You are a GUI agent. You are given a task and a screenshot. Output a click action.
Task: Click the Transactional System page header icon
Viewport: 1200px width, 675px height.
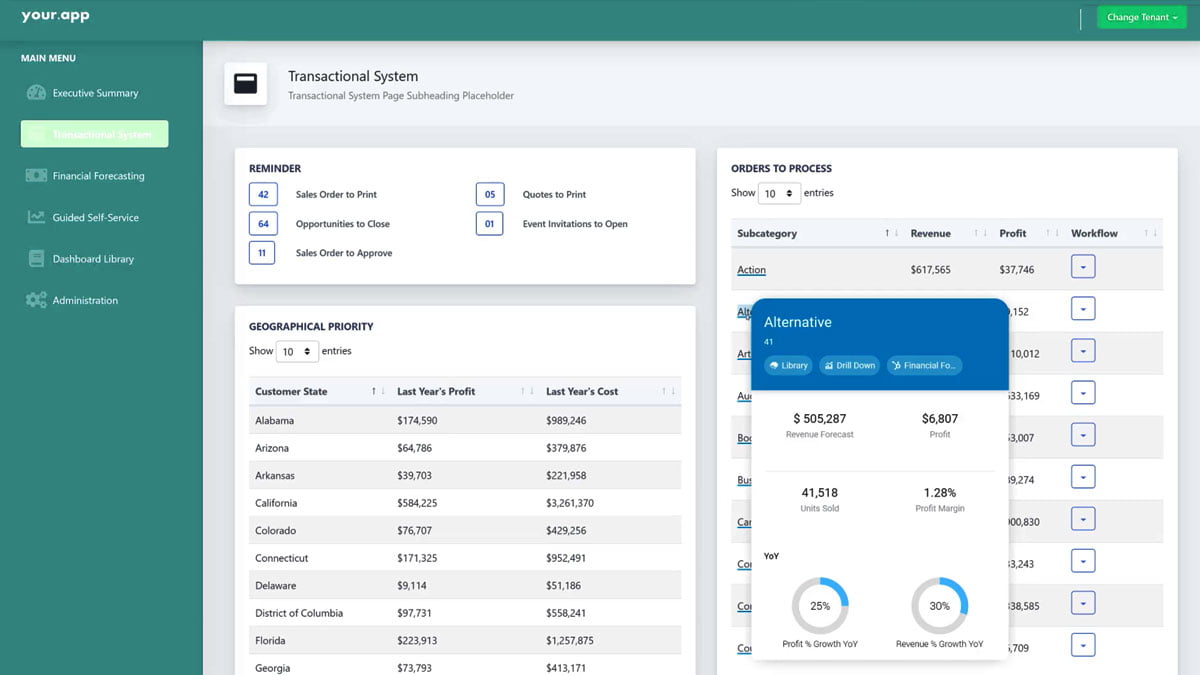tap(246, 86)
